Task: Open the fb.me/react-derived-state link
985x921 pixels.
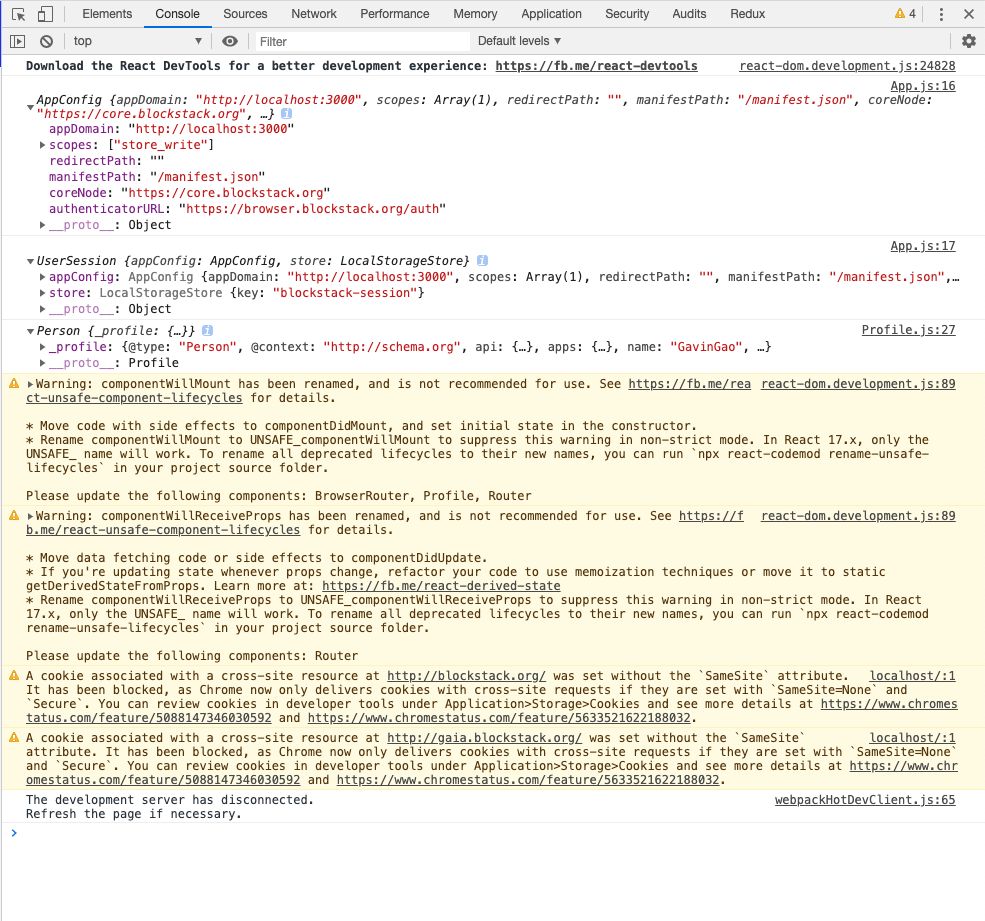Action: point(441,586)
